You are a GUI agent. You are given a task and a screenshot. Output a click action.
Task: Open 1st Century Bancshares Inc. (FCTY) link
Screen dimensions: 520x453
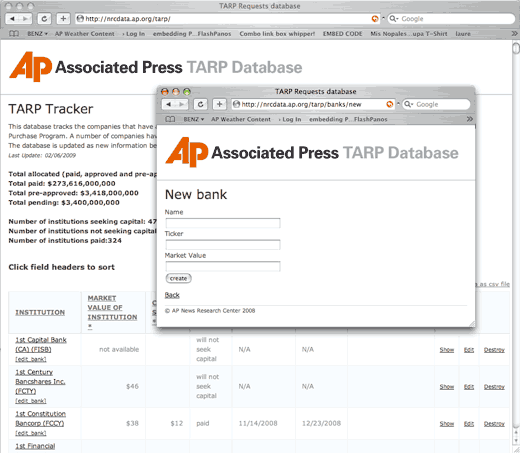point(40,381)
